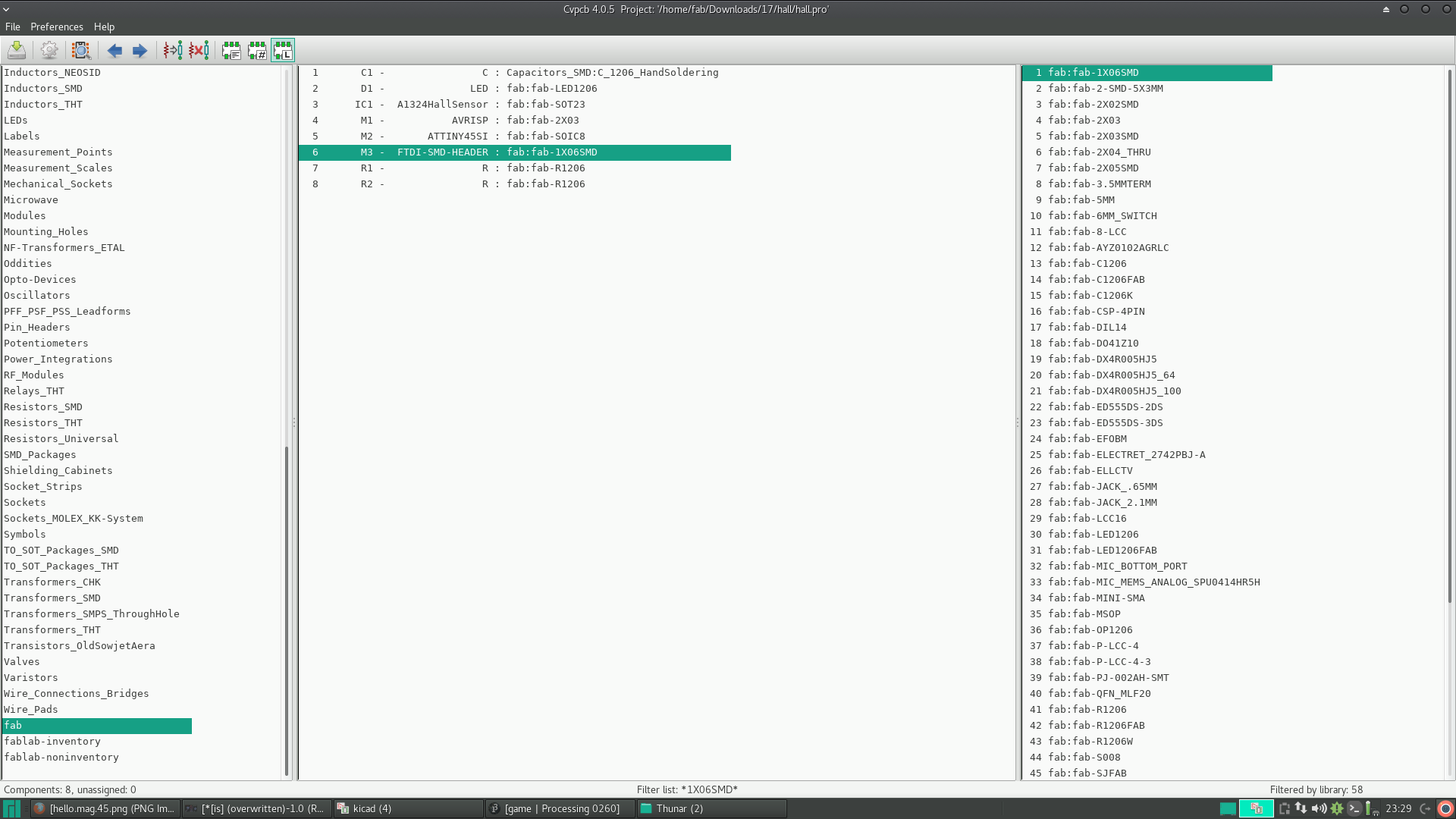The width and height of the screenshot is (1456, 819).
Task: Click the save footprint association icon
Action: click(17, 51)
